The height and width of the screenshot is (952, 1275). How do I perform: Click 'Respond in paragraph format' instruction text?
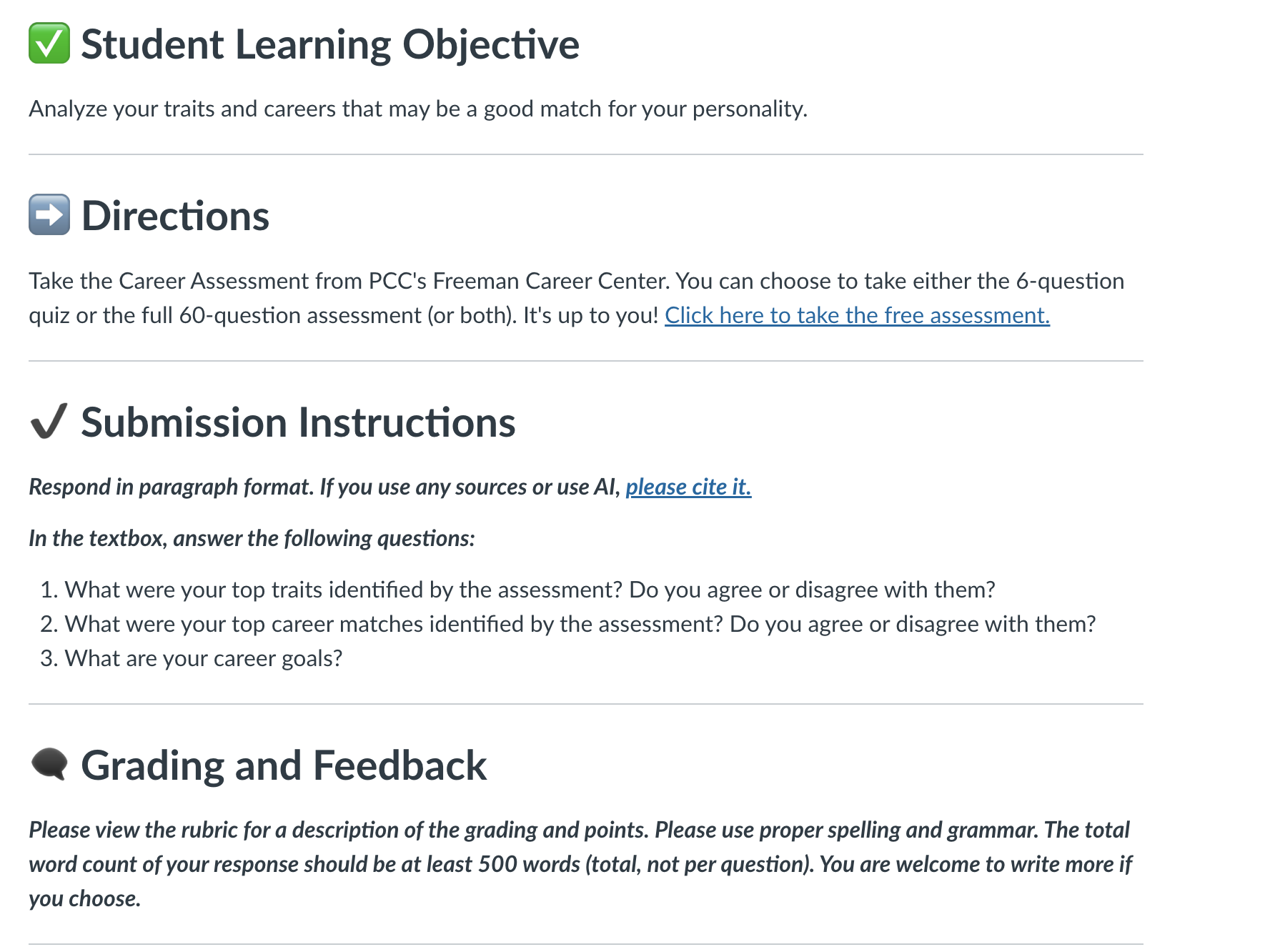(x=390, y=487)
